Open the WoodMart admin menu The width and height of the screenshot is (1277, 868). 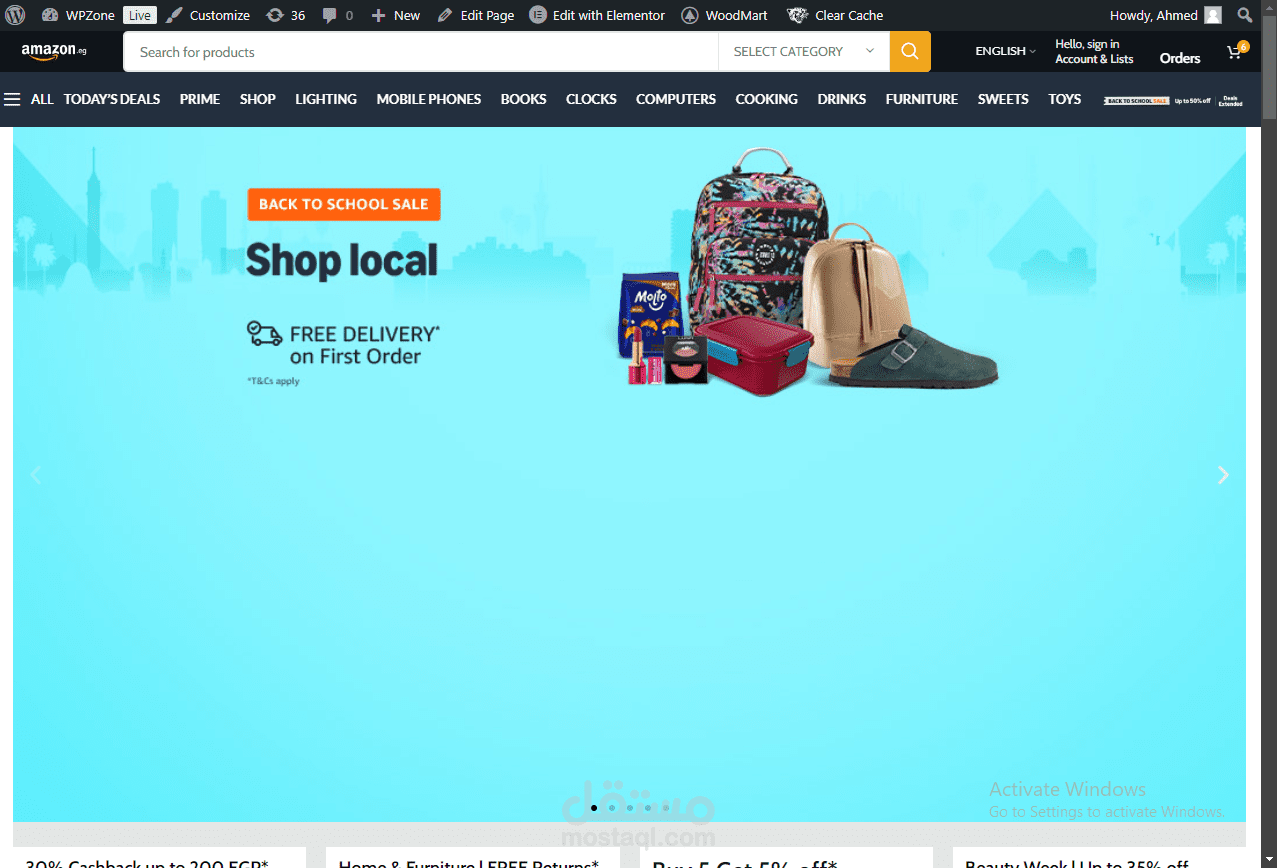[x=725, y=15]
